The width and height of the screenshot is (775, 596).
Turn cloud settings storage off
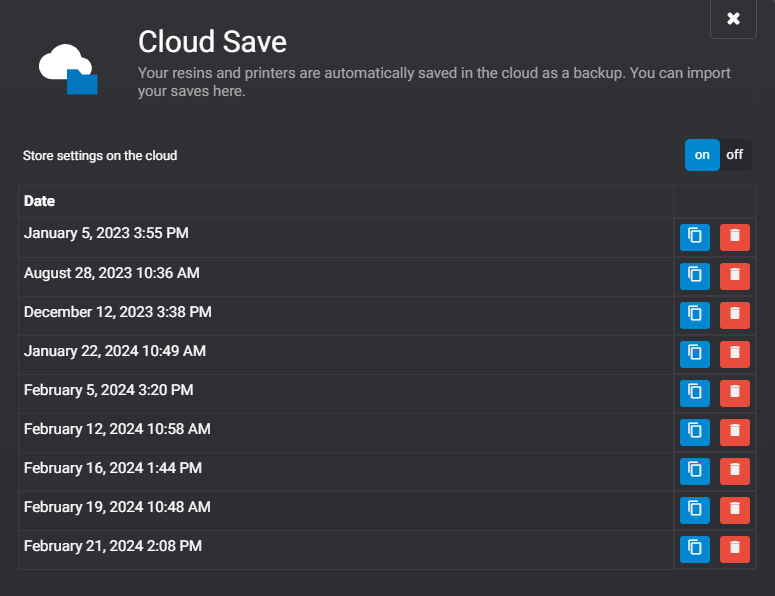(735, 155)
